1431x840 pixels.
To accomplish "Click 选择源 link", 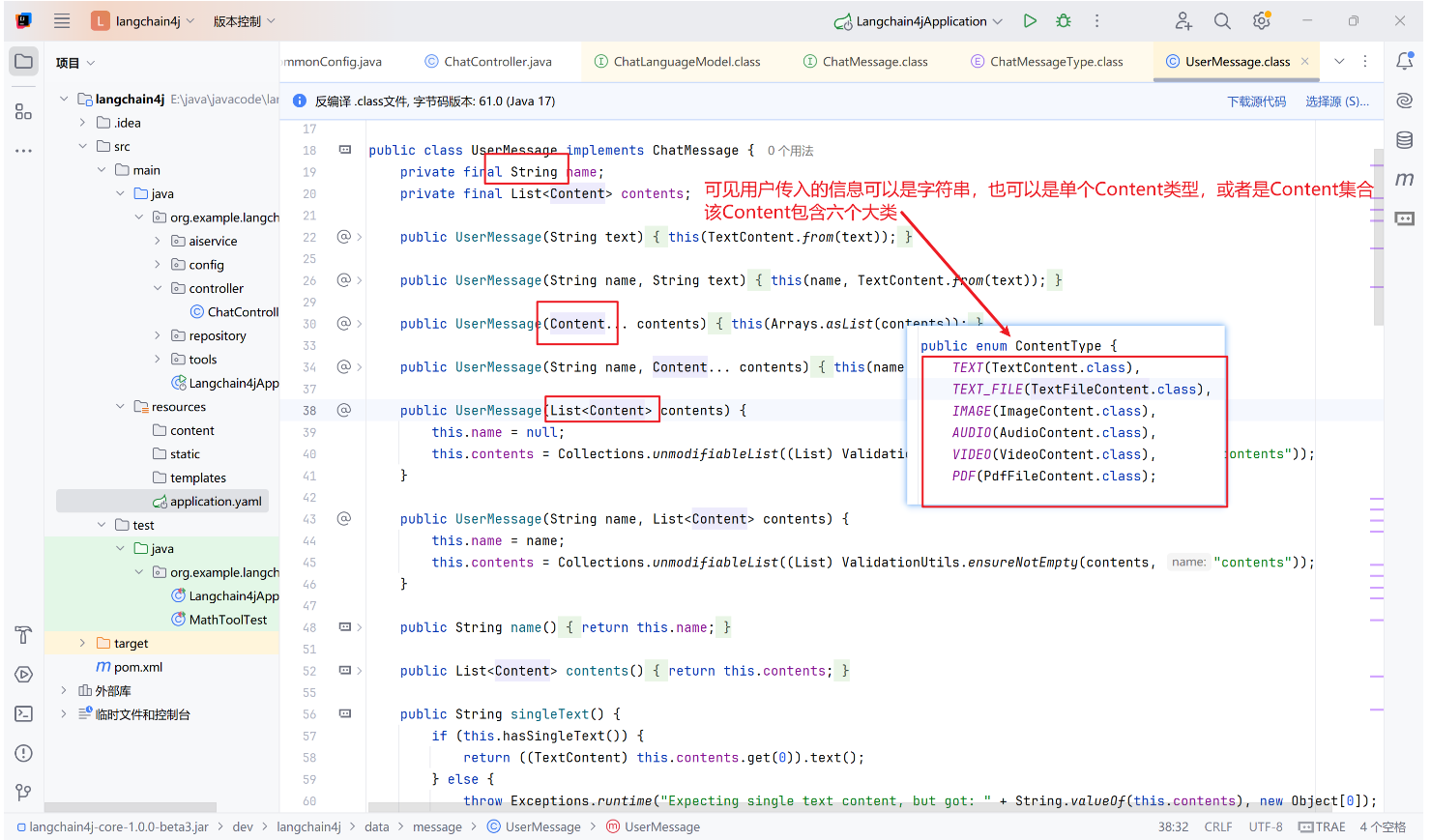I will click(x=1336, y=101).
